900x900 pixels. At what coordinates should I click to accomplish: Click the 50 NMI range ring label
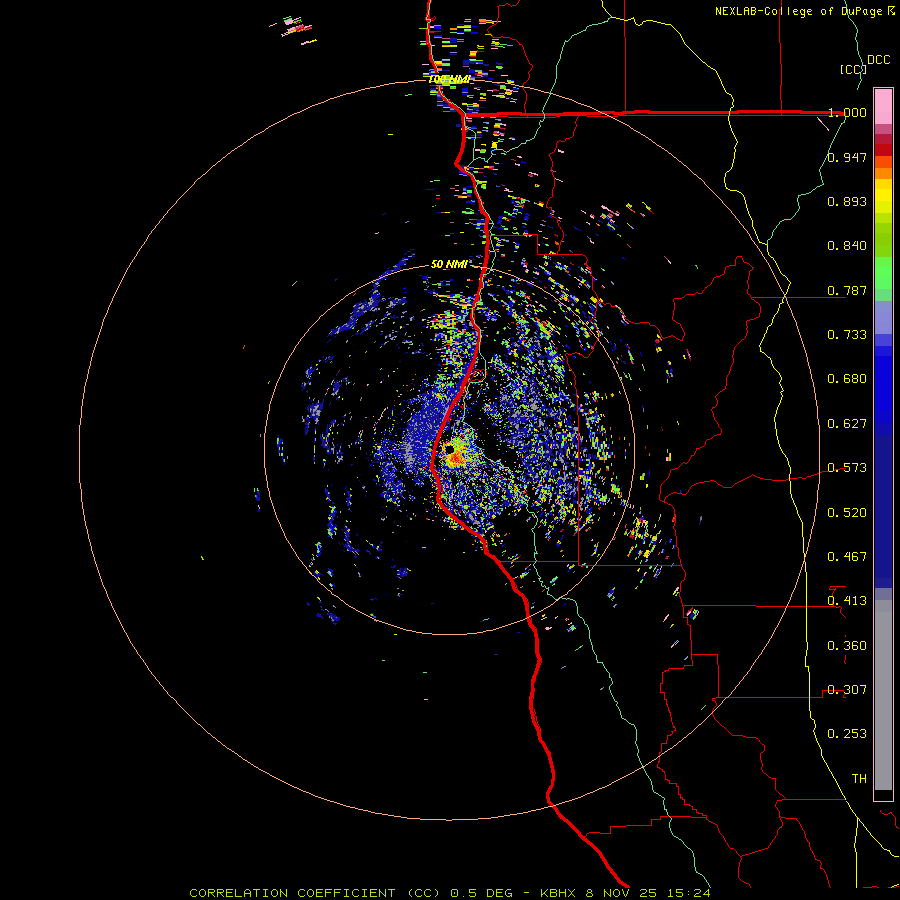[x=449, y=264]
